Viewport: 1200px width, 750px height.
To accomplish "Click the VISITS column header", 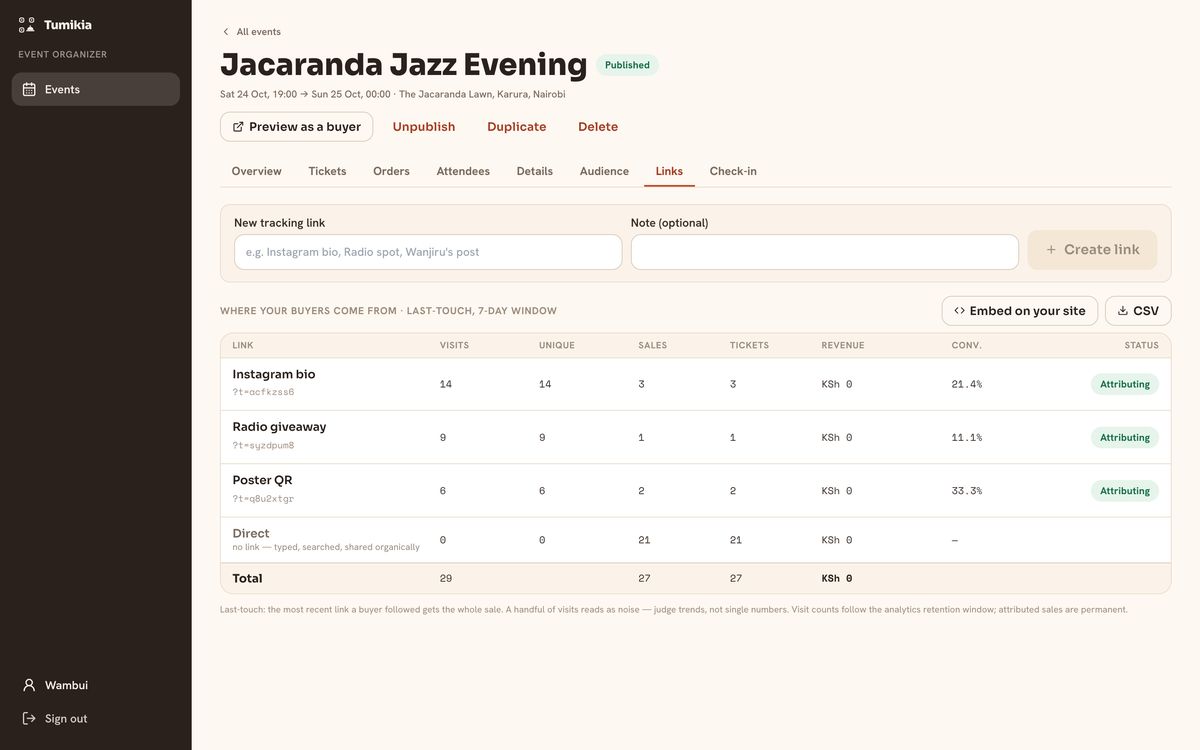I will 454,345.
